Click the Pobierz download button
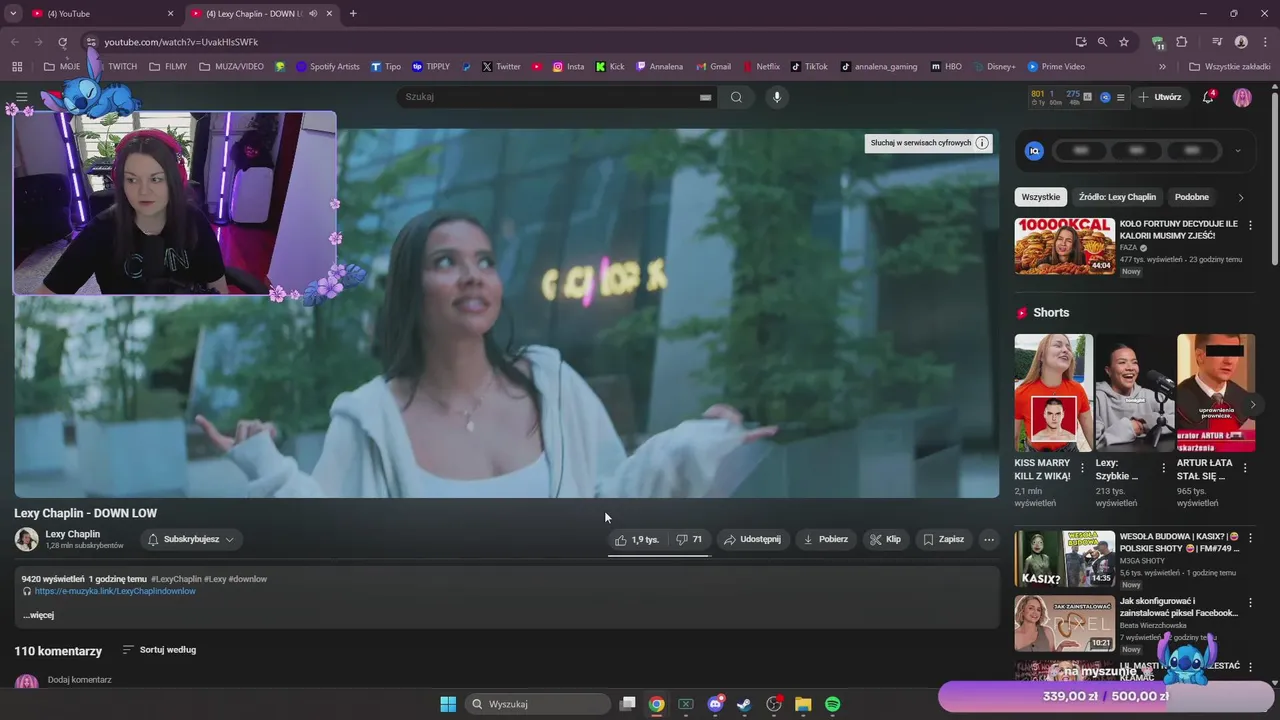Viewport: 1280px width, 720px height. (825, 539)
